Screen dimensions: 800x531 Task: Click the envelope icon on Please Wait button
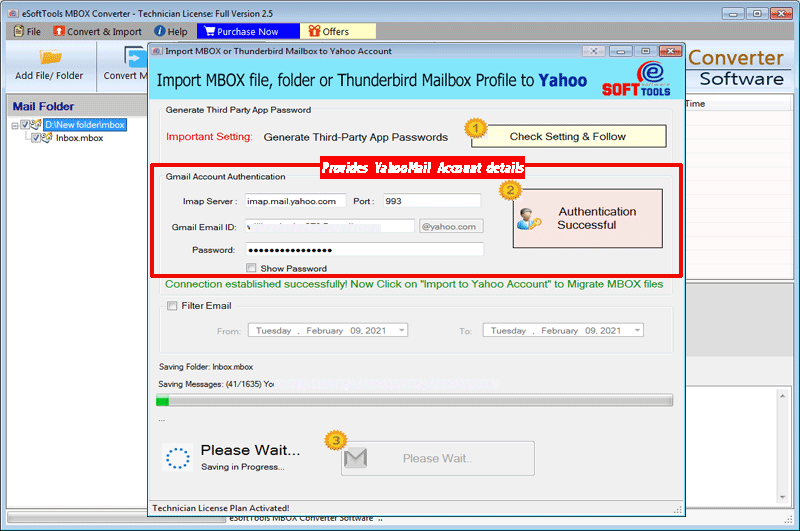(x=356, y=458)
